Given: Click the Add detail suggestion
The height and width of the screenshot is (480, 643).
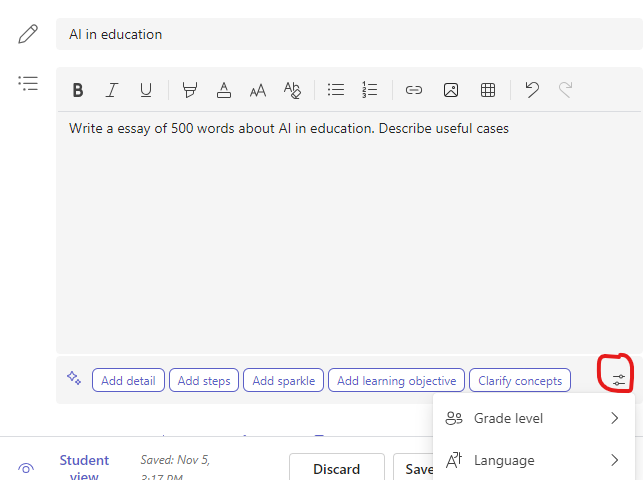Looking at the screenshot, I should click(128, 380).
